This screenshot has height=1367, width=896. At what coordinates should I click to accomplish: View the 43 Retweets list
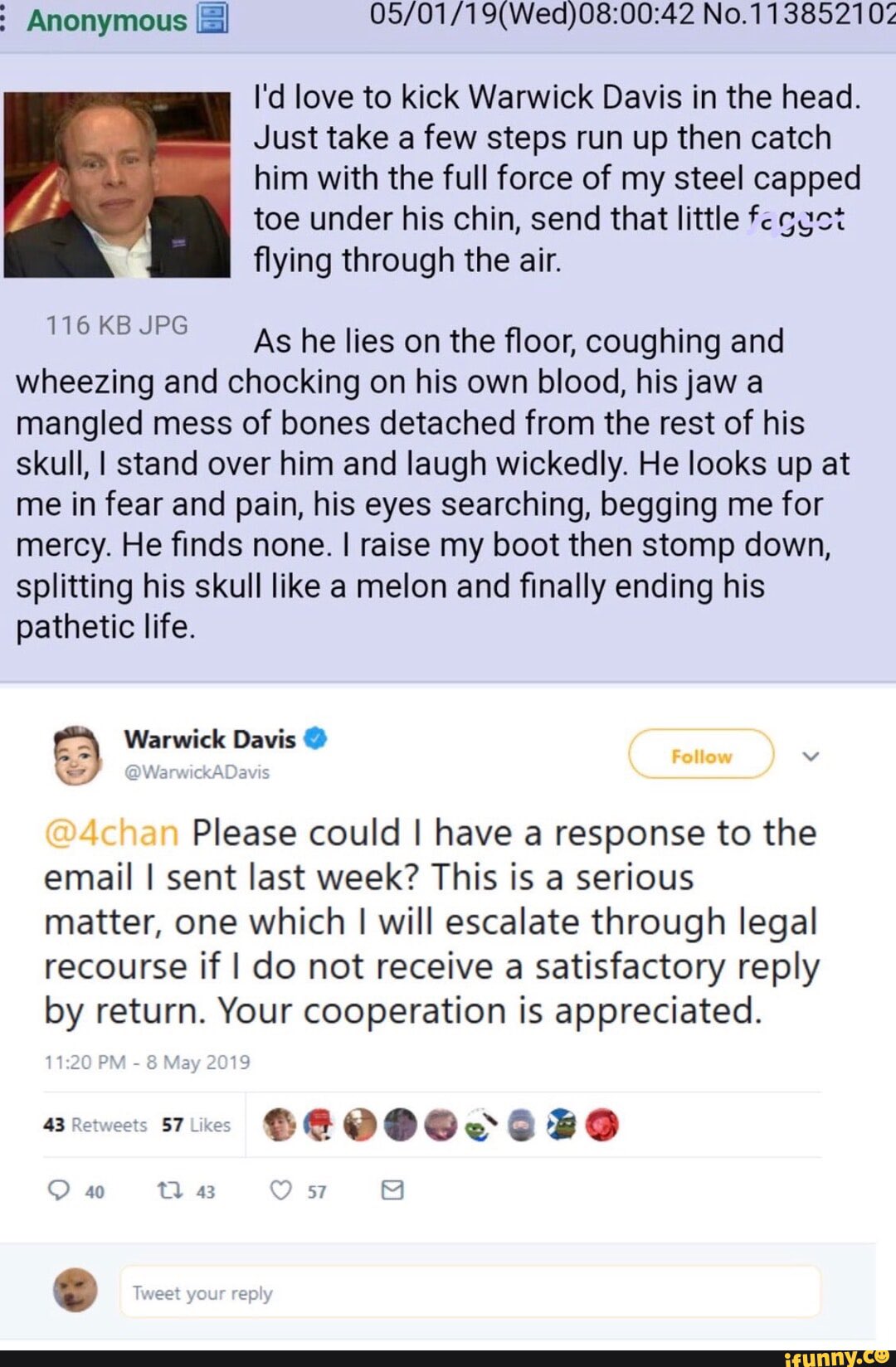pos(95,1125)
